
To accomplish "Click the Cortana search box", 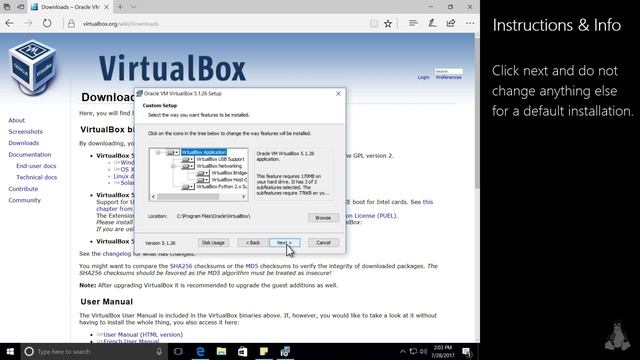I will (94, 351).
